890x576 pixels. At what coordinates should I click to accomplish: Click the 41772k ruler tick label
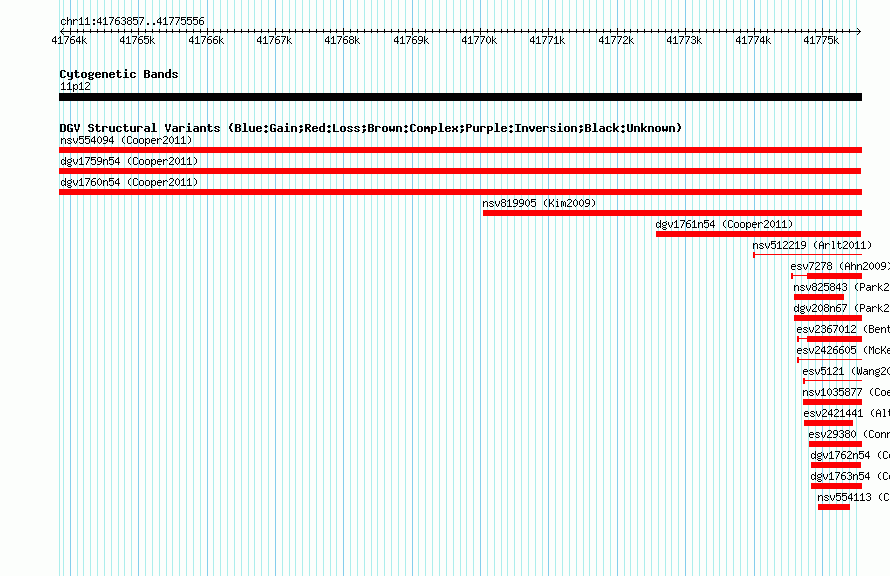(616, 40)
